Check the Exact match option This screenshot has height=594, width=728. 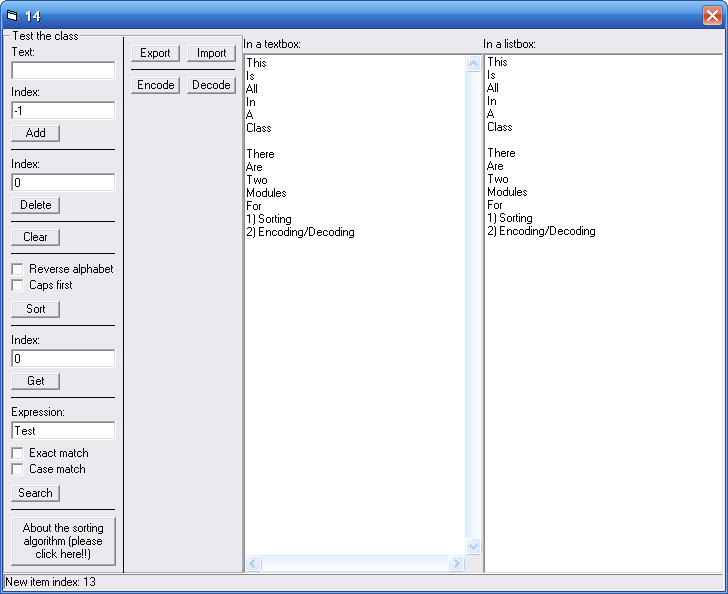click(18, 453)
